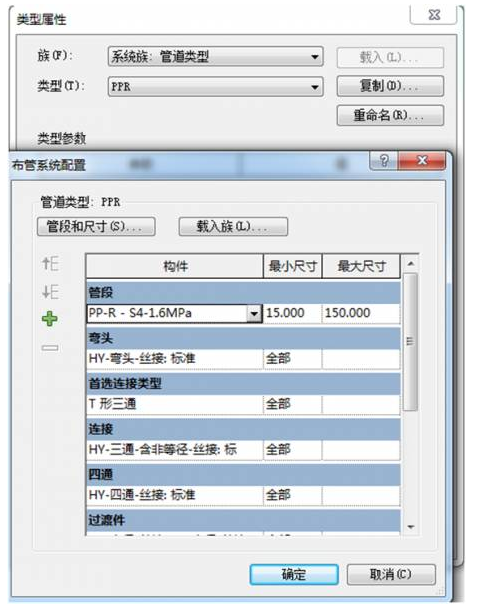Remove the row with the minus icon
This screenshot has height=607, width=478.
pyautogui.click(x=50, y=348)
